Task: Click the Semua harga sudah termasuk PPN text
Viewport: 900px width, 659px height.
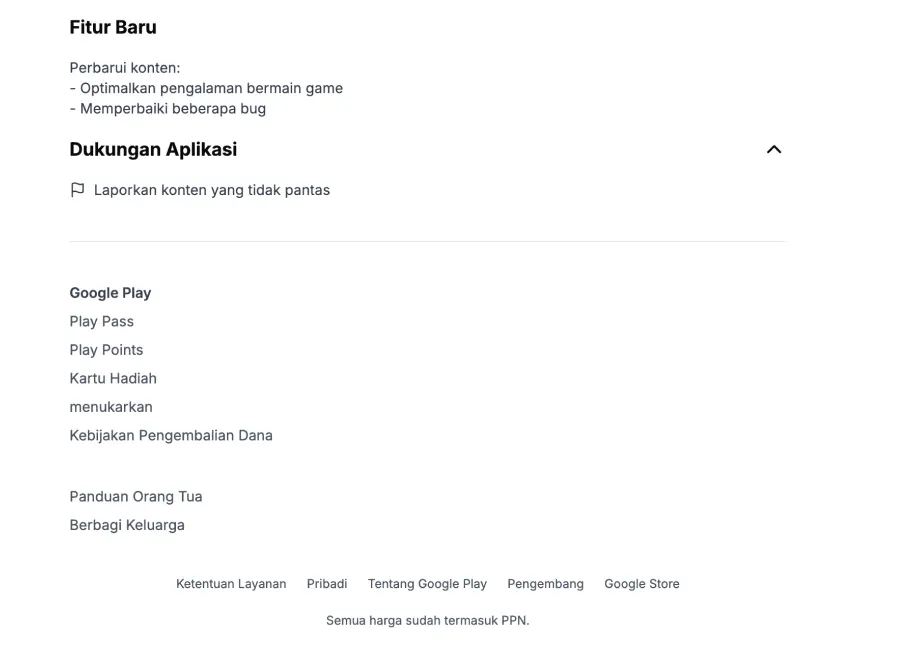Action: 427,621
